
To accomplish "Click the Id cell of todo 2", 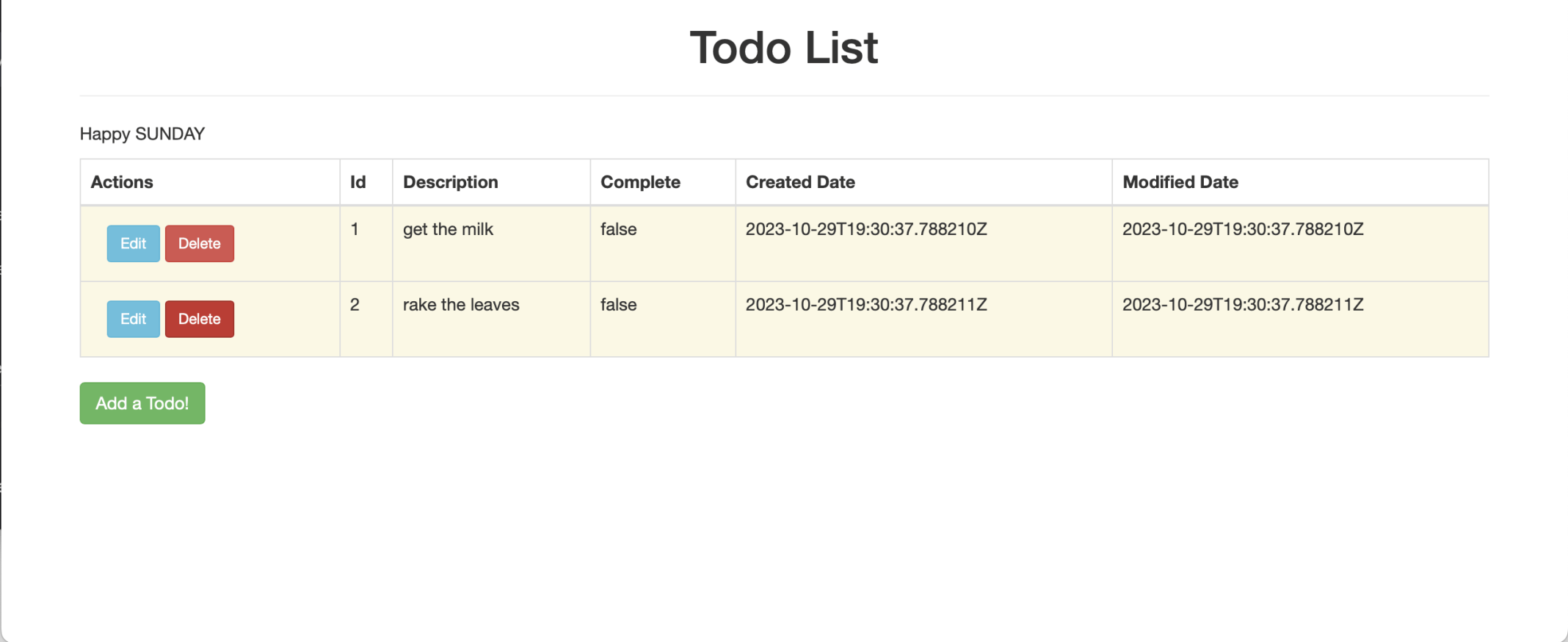I will pos(355,305).
